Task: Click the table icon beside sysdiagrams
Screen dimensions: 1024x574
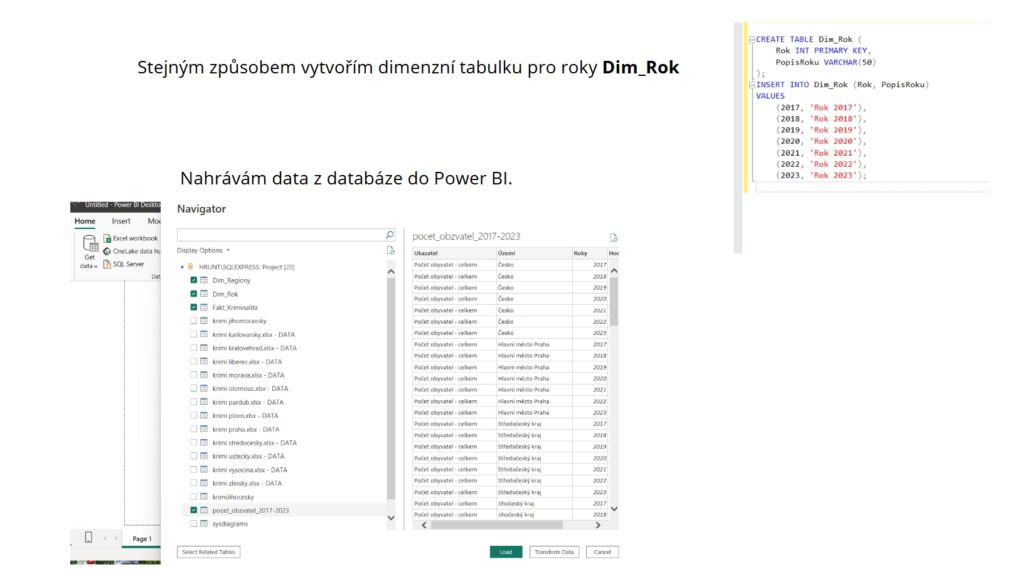Action: (x=204, y=524)
